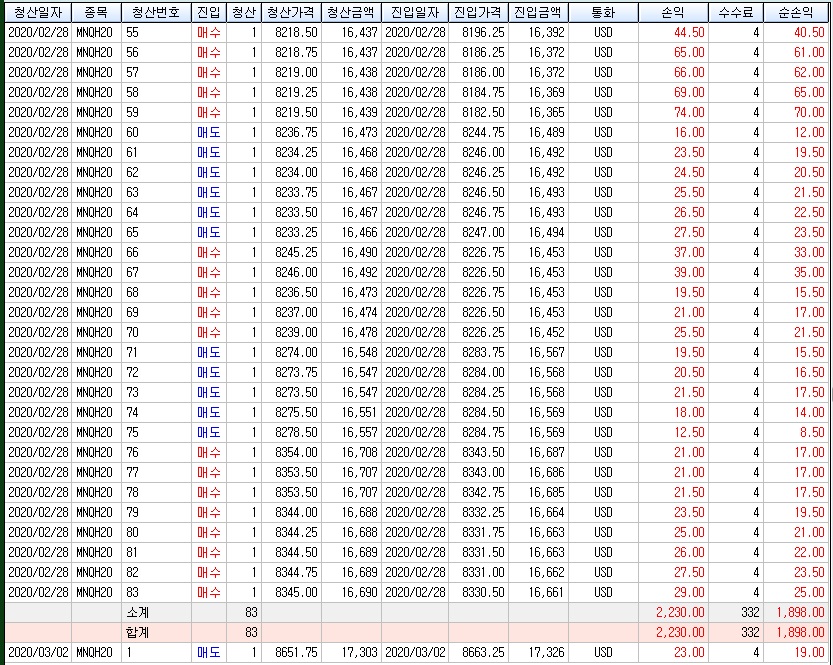Click net profit 61.00
The width and height of the screenshot is (833, 665).
(x=796, y=53)
